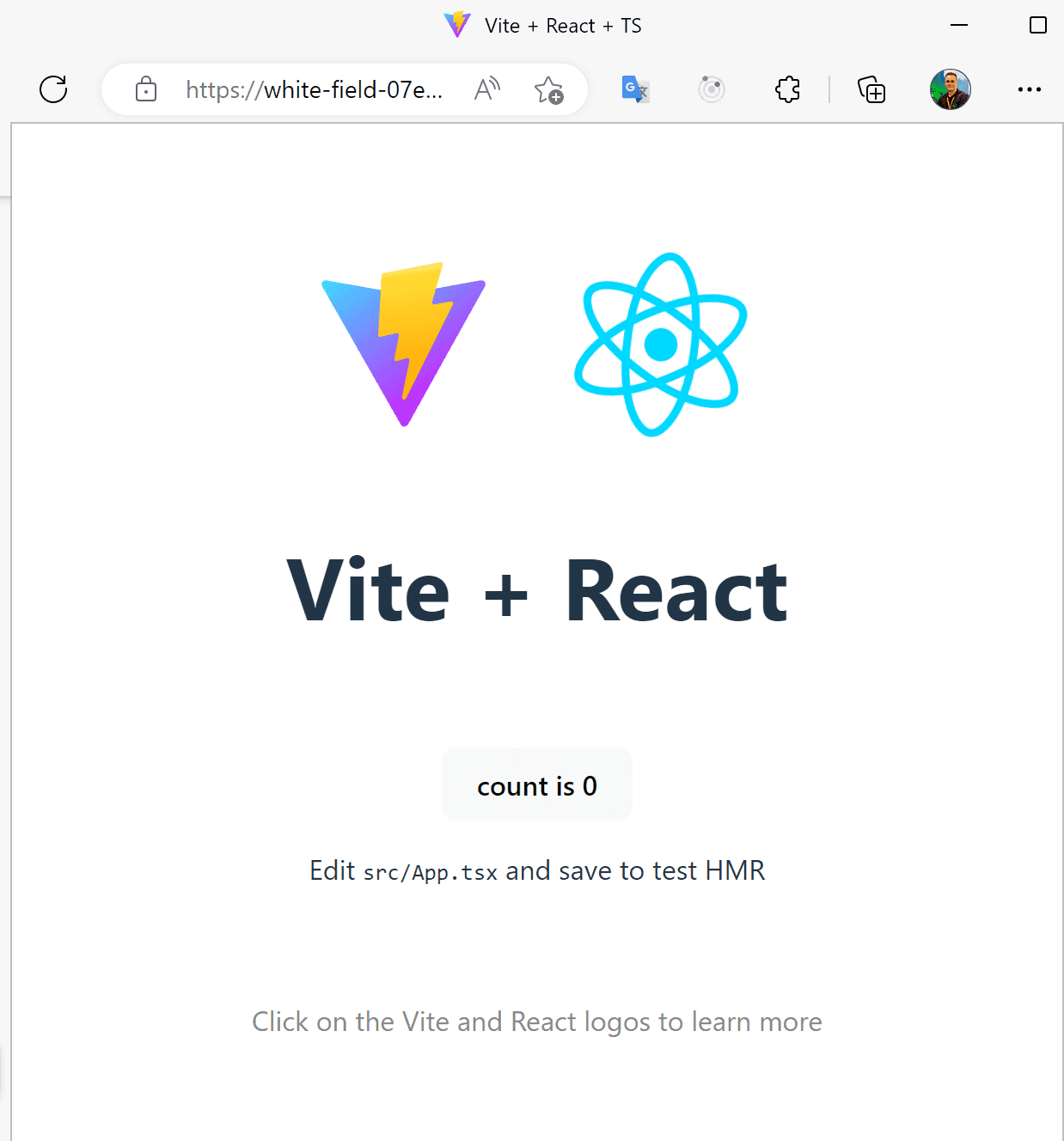The height and width of the screenshot is (1141, 1064).
Task: Click the React atom logo
Action: click(660, 344)
